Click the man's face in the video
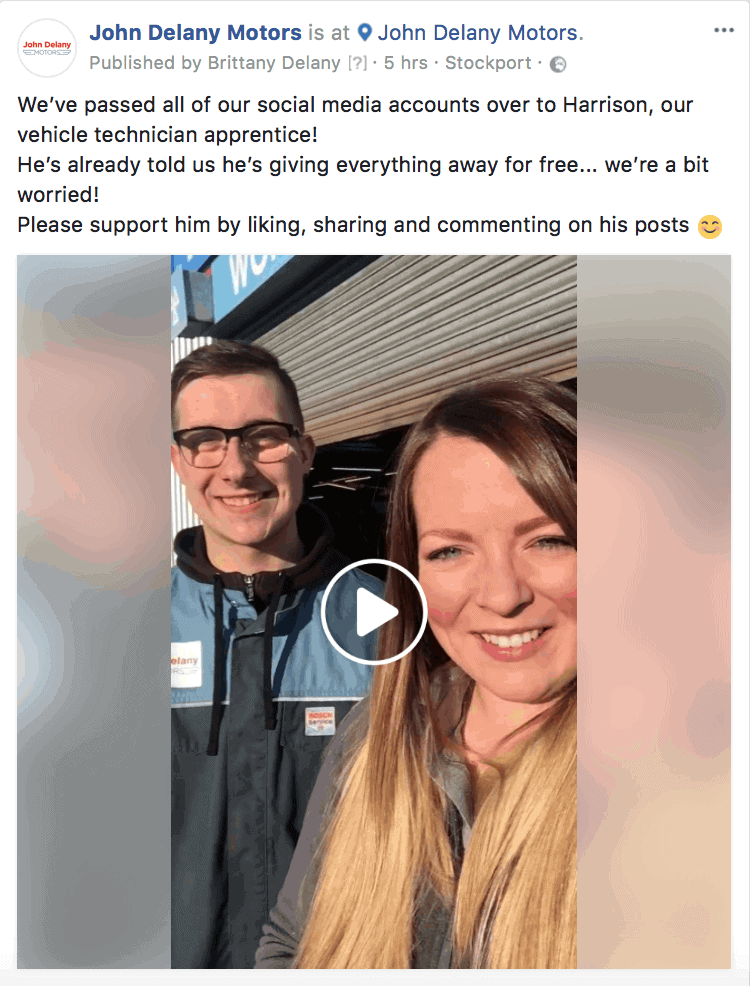 (239, 459)
